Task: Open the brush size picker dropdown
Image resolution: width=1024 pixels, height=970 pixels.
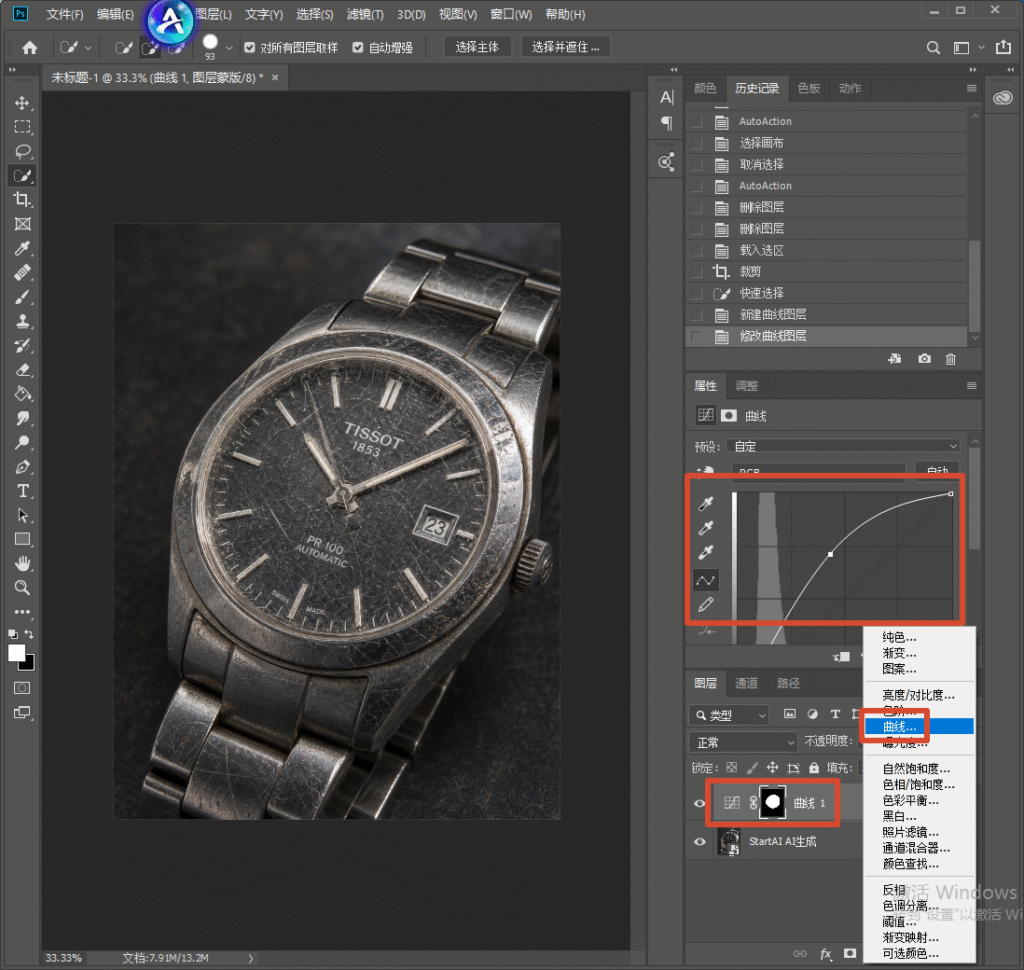Action: click(229, 48)
